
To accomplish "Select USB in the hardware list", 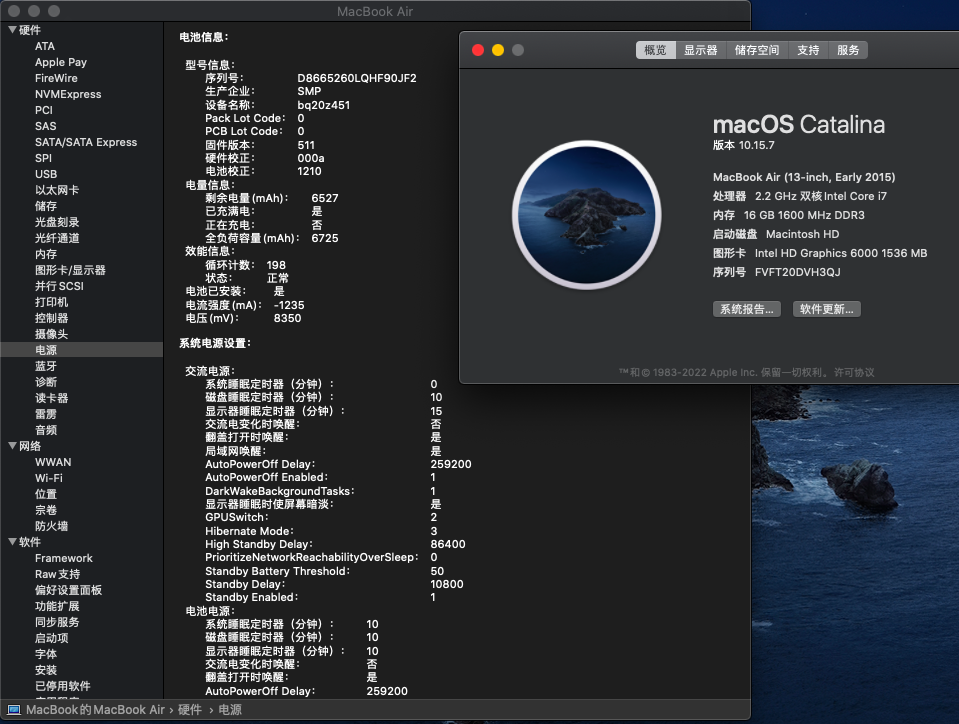I will click(x=47, y=173).
